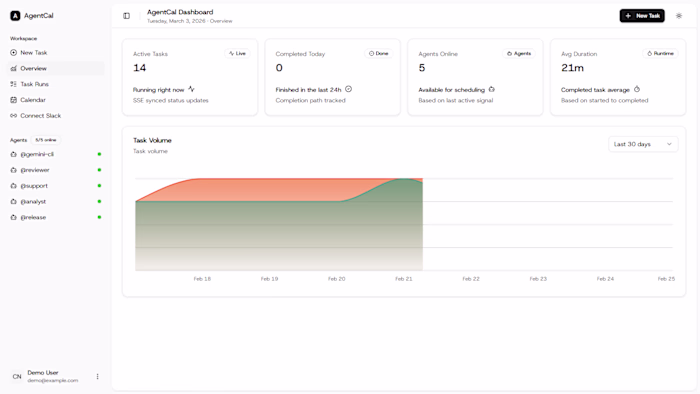Click the Agents Online value 5

[422, 68]
